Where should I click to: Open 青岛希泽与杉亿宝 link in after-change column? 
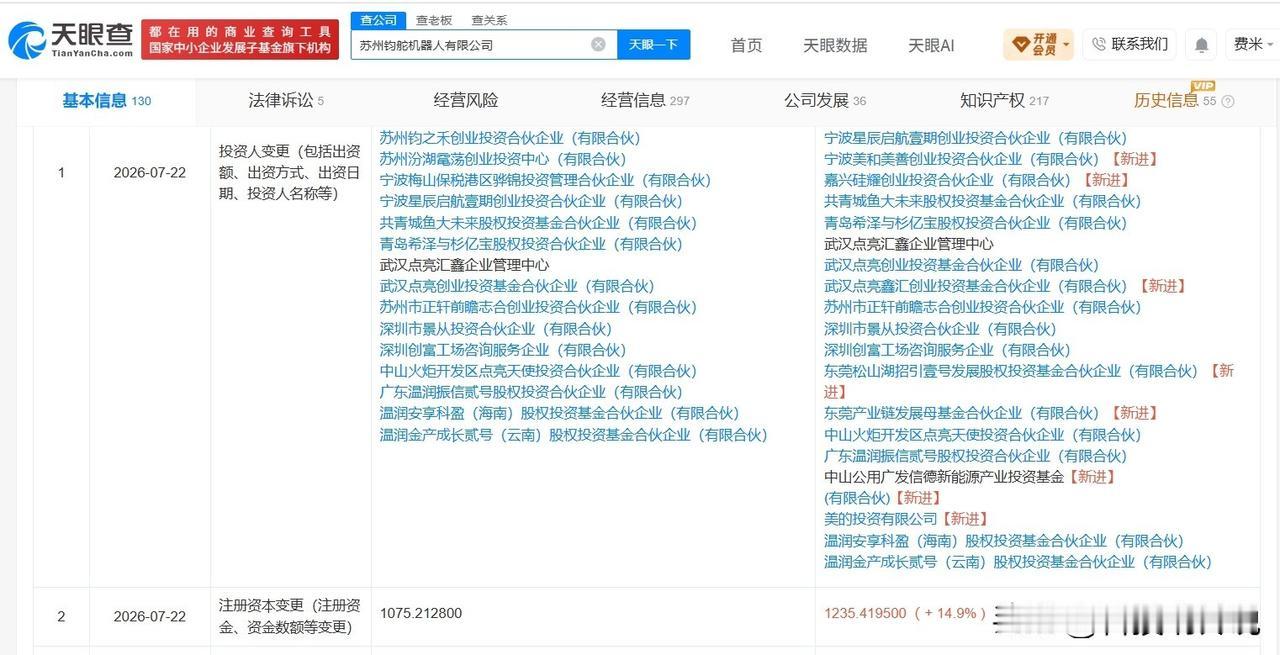click(x=975, y=223)
